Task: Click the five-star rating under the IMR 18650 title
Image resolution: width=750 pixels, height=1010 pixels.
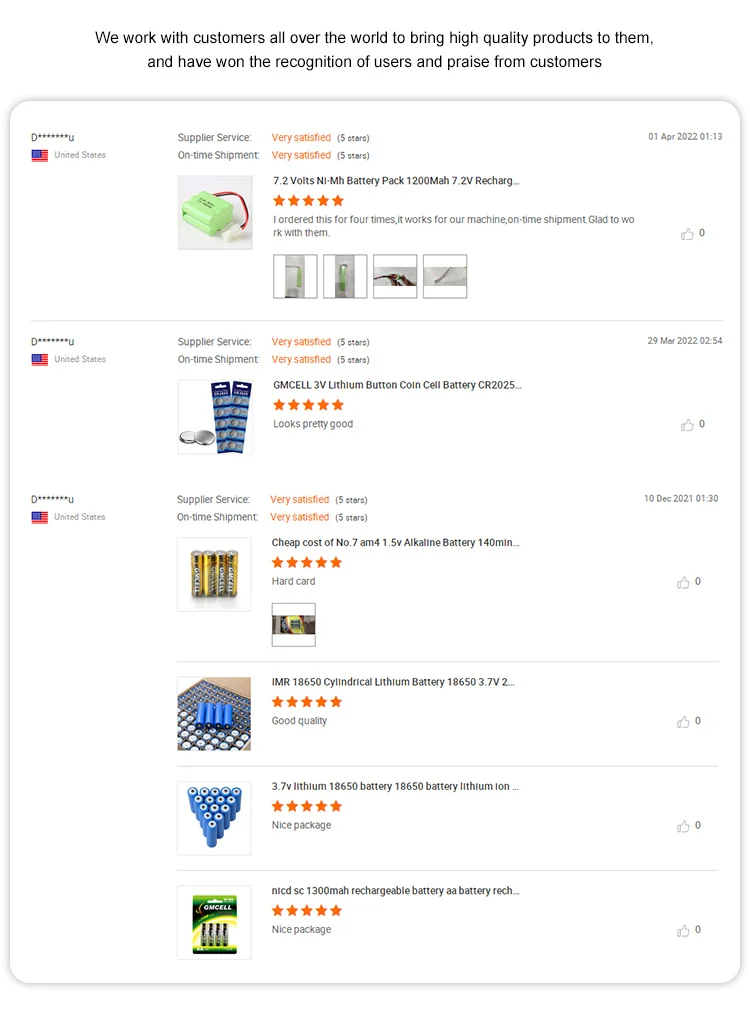Action: (307, 702)
